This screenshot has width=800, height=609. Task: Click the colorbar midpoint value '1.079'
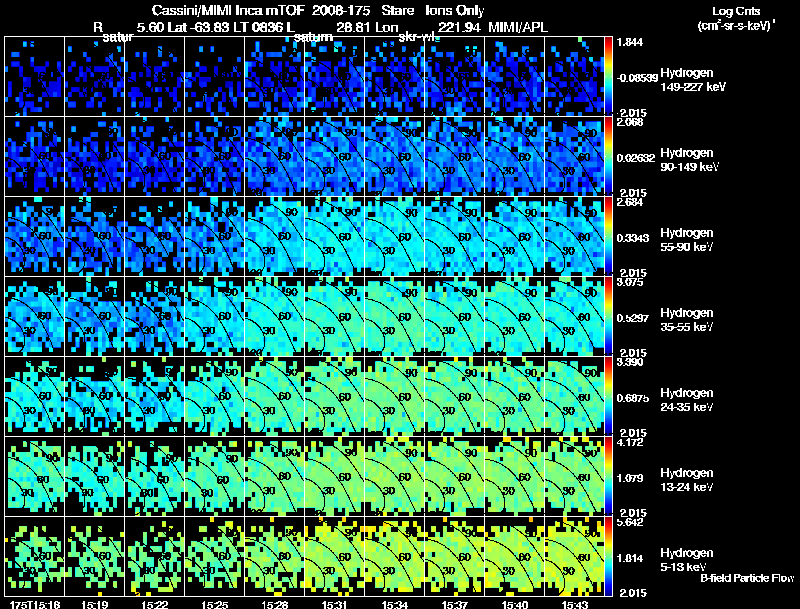pyautogui.click(x=630, y=478)
